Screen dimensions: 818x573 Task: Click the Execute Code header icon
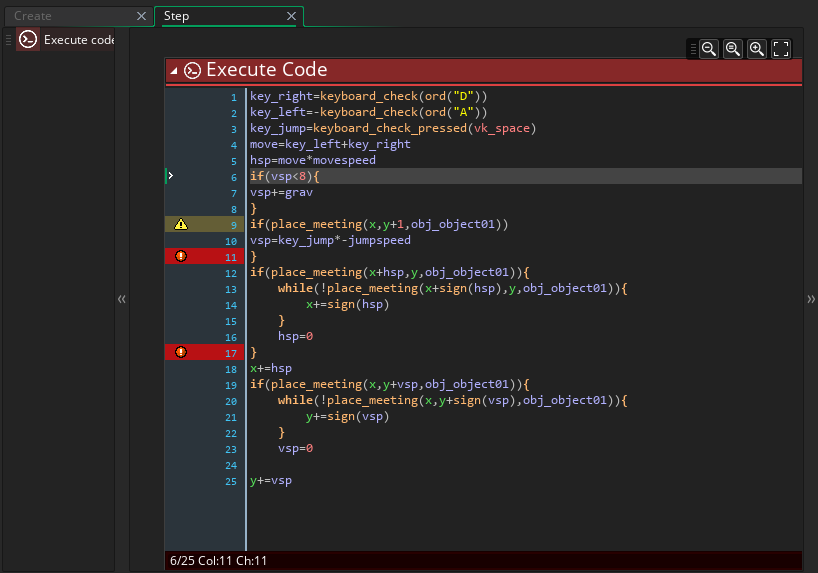(192, 70)
